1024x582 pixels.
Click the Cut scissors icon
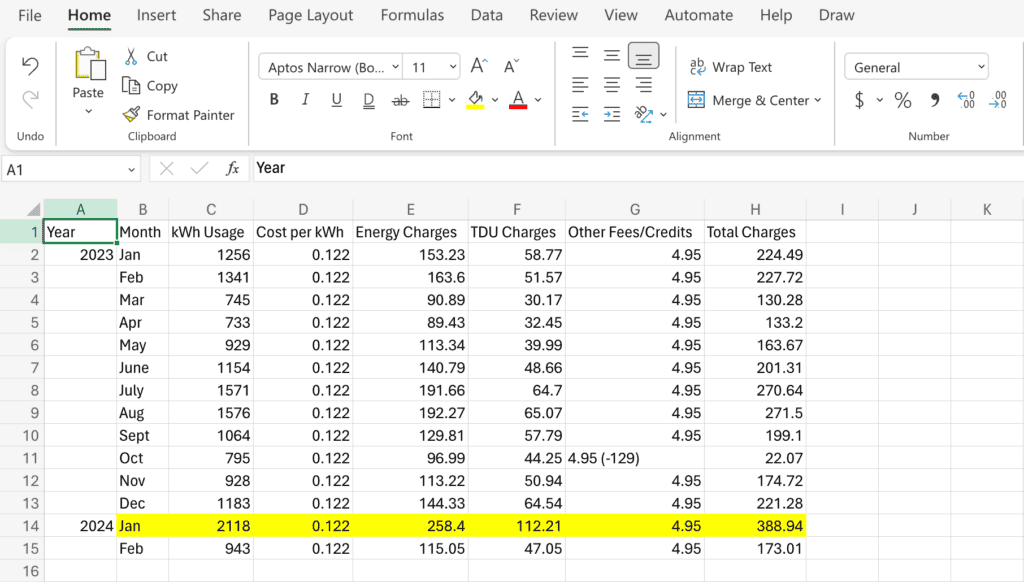point(129,56)
